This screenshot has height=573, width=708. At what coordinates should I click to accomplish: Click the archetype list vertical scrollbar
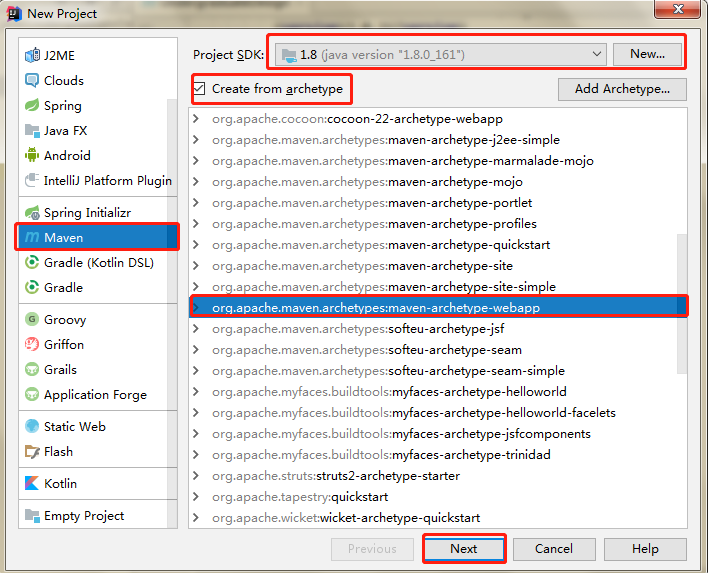(x=682, y=303)
